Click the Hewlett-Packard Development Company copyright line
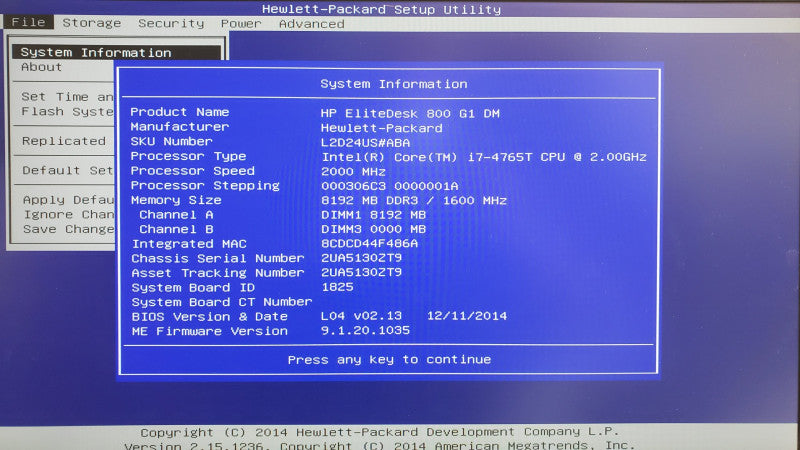 point(380,432)
